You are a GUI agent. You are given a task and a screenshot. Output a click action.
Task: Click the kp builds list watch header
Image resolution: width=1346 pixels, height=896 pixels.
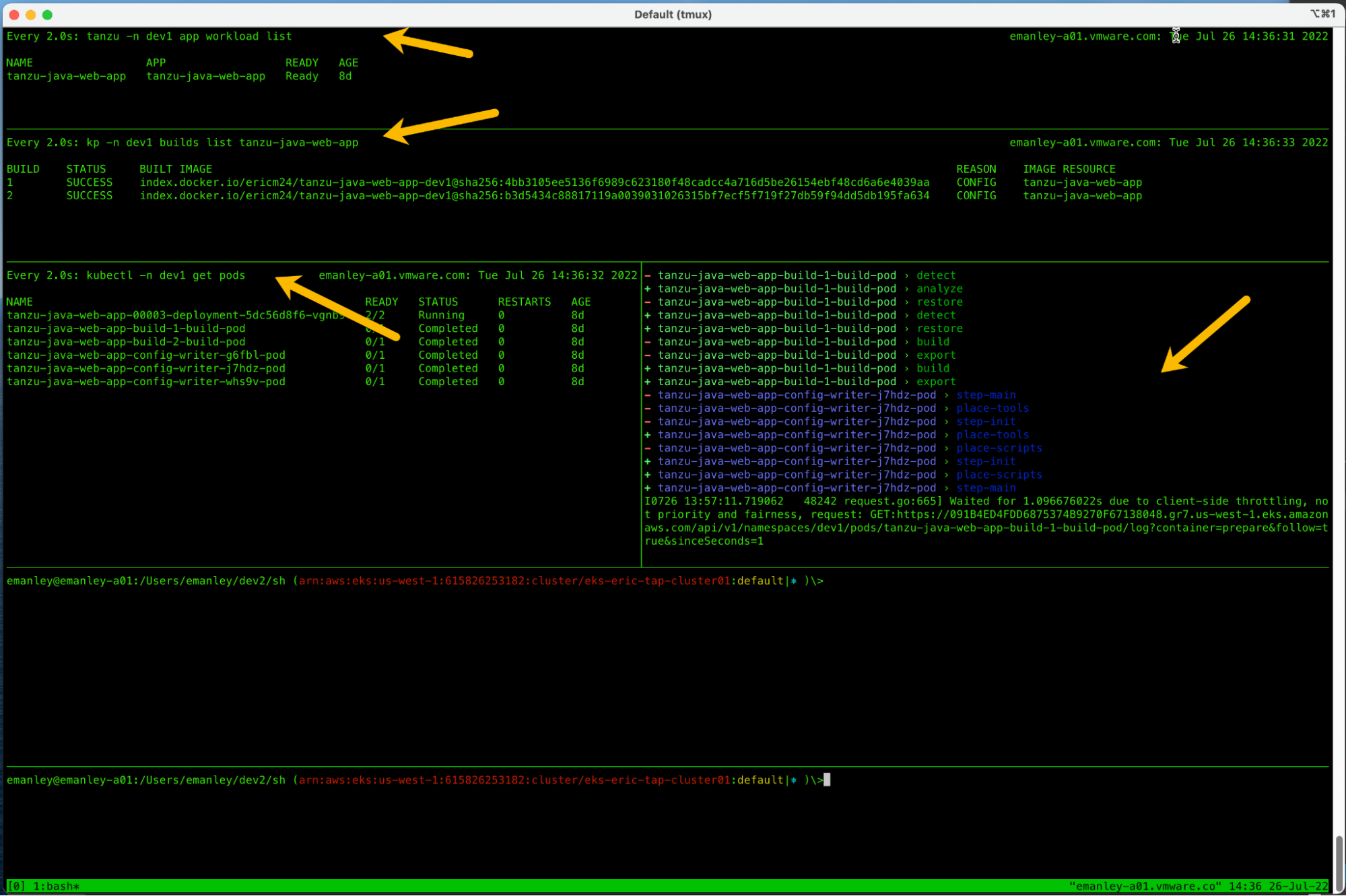pos(182,143)
